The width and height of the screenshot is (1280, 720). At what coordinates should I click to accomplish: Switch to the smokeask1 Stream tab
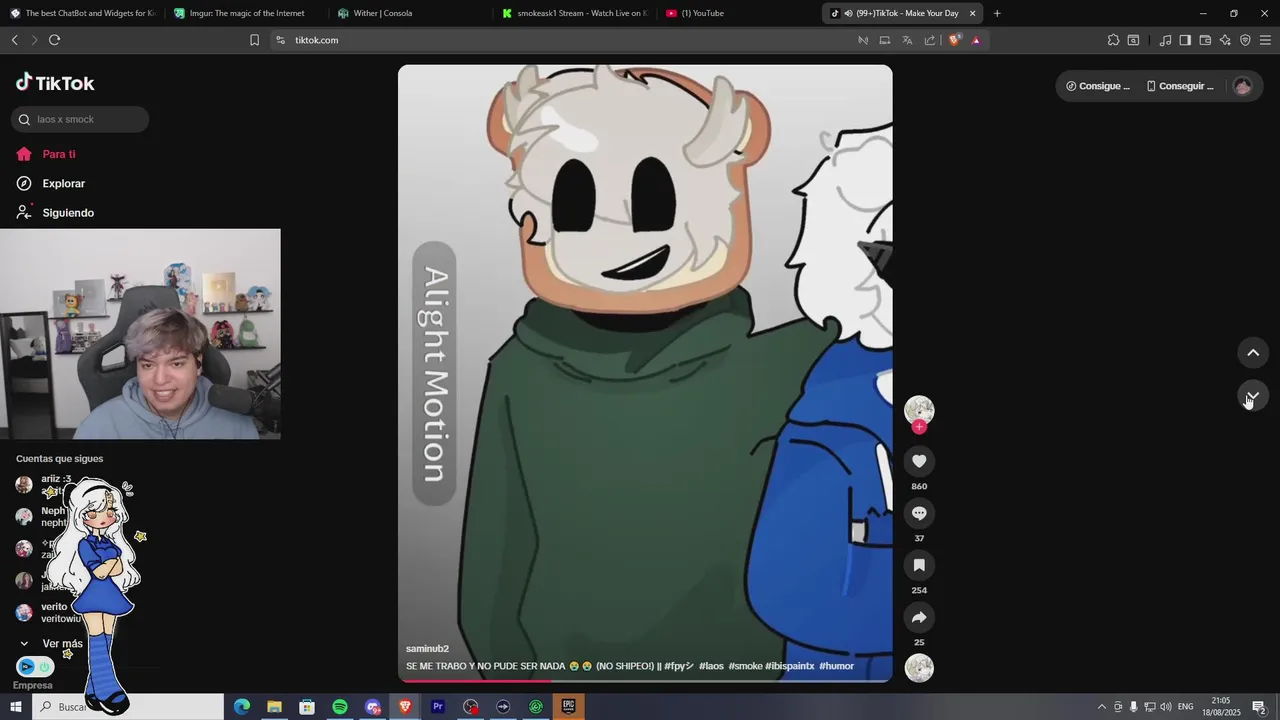pos(574,13)
